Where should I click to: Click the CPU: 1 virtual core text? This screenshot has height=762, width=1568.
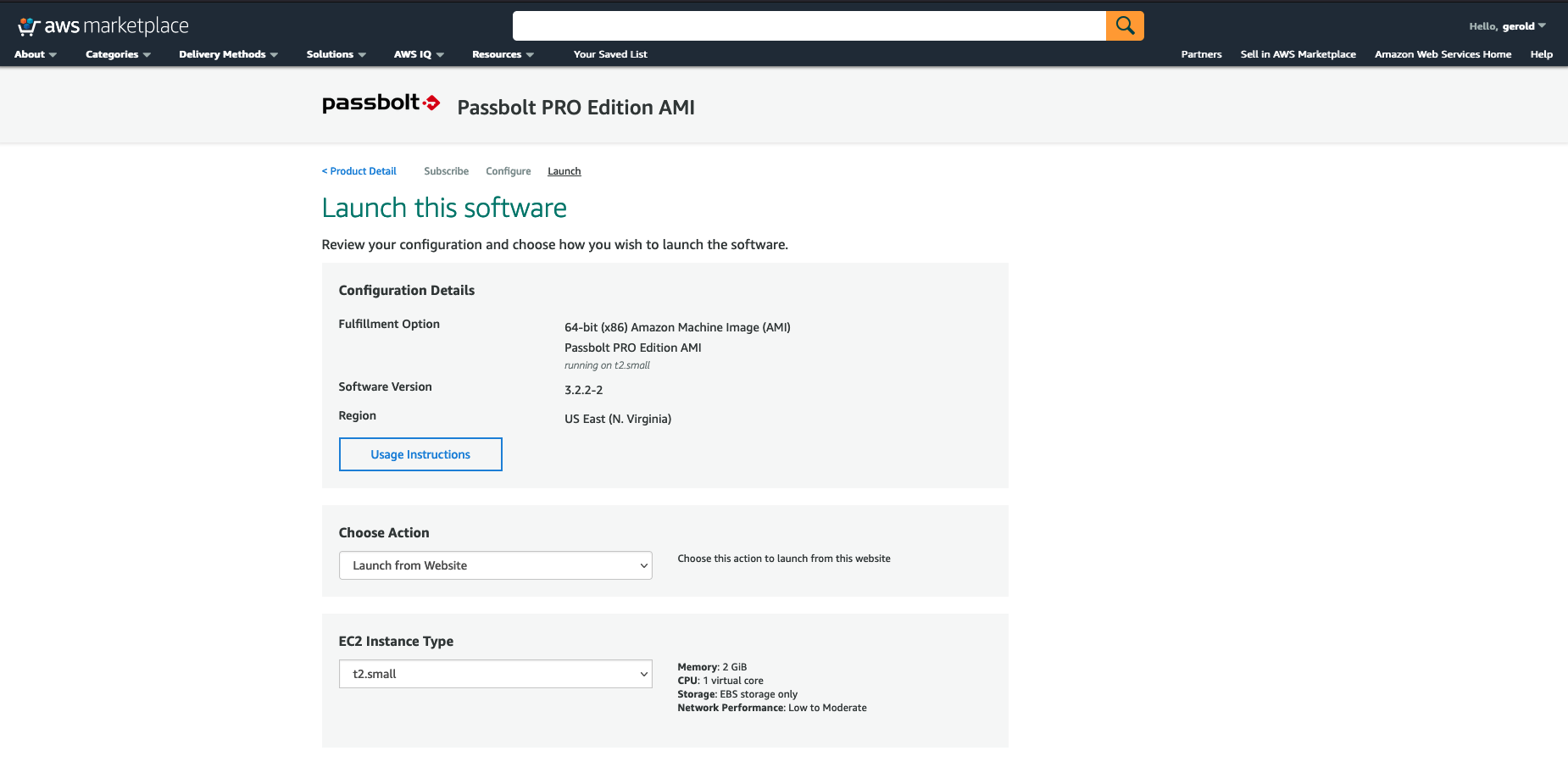tap(720, 681)
